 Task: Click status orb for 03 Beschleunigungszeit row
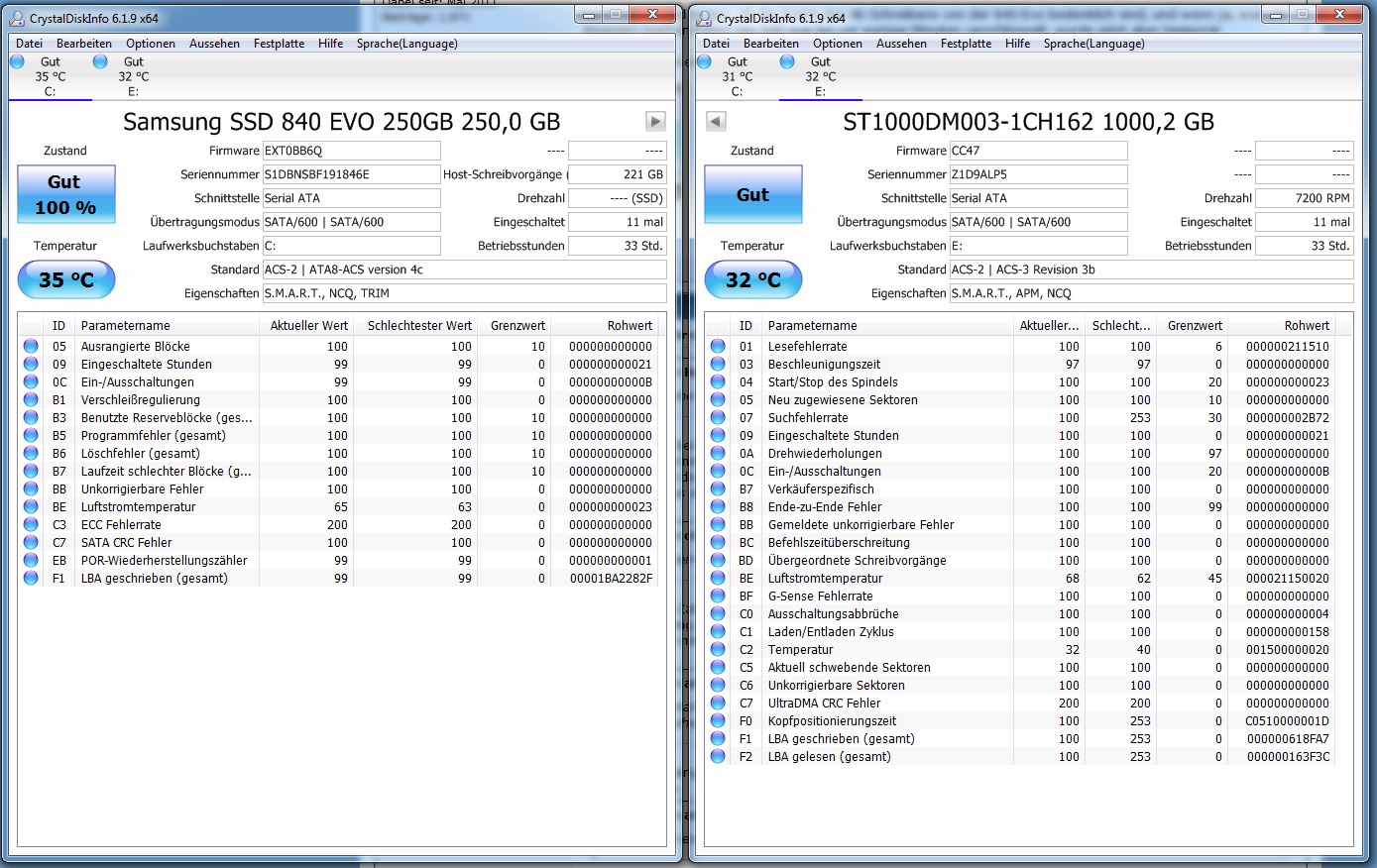pyautogui.click(x=718, y=364)
